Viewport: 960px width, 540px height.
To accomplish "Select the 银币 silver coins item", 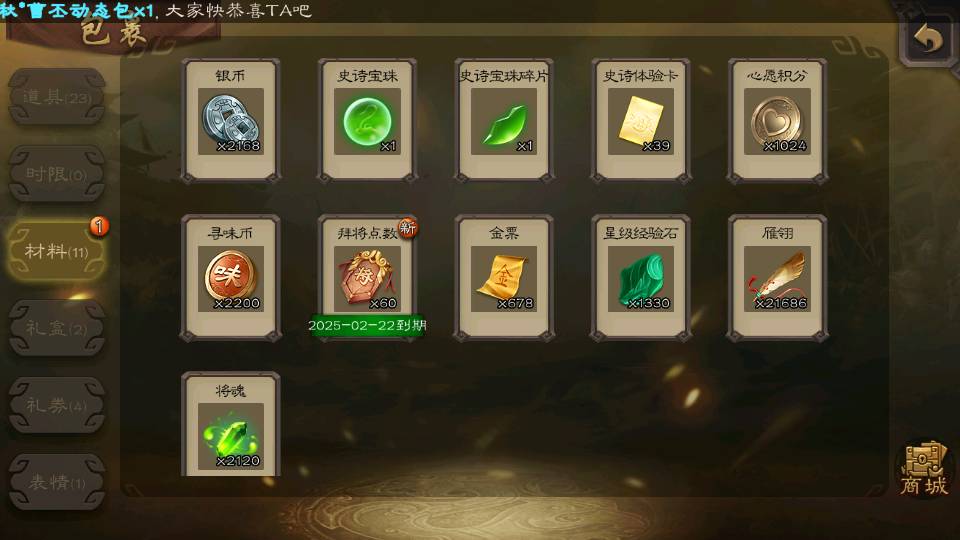I will click(x=231, y=121).
